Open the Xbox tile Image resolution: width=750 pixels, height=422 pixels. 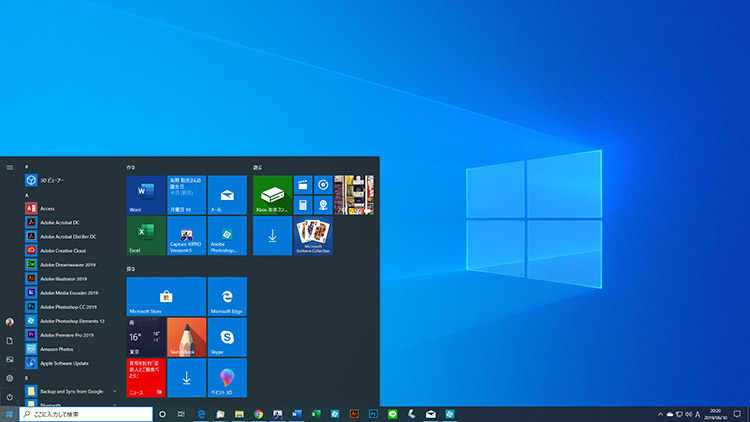click(272, 194)
